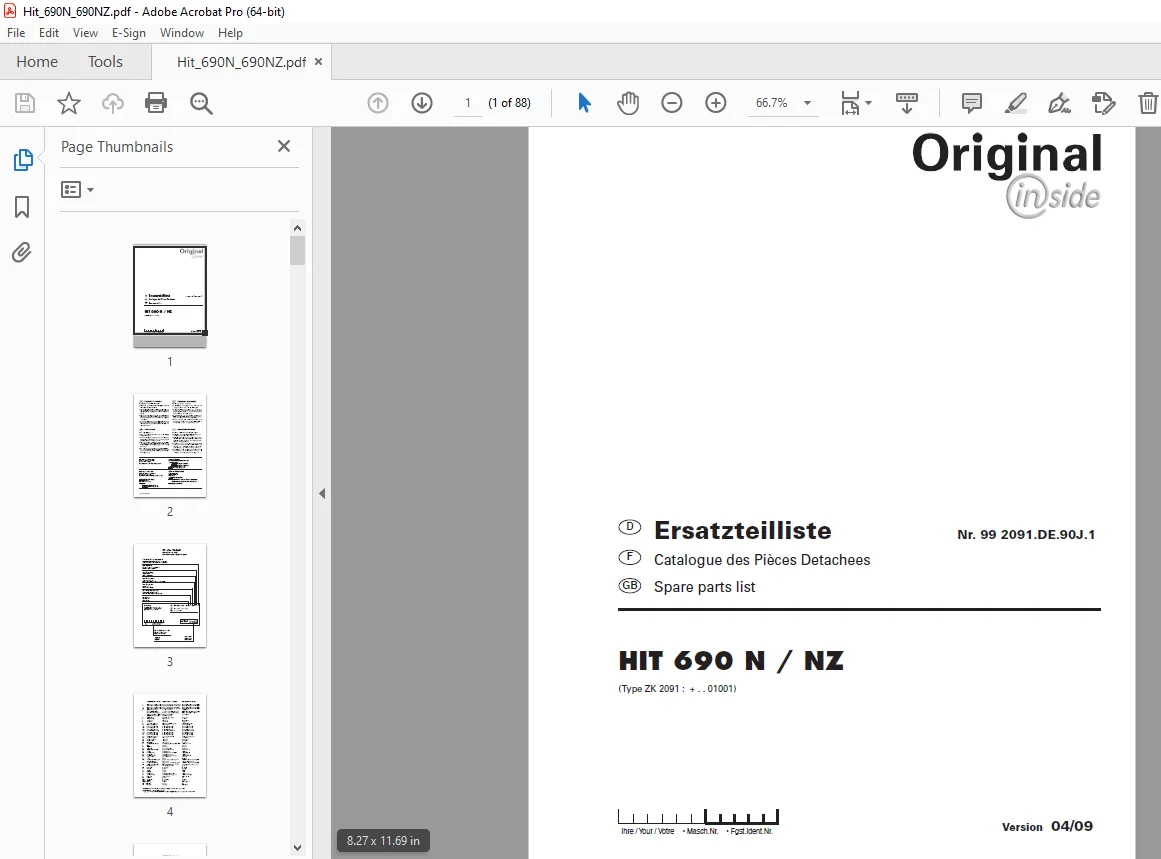Print the document using the printer icon

tap(156, 103)
